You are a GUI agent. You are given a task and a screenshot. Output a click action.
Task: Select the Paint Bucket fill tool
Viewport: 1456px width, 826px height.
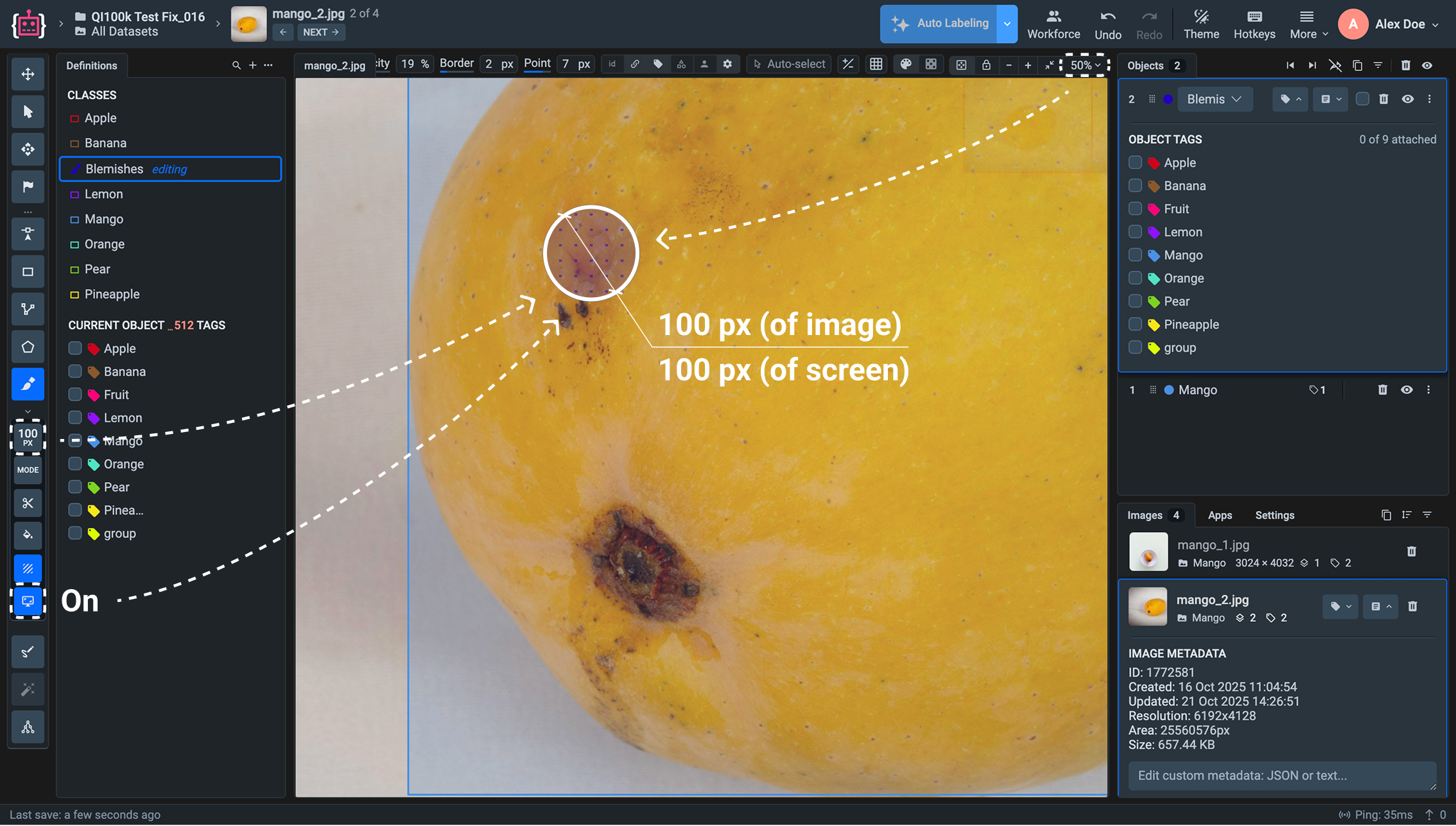tap(28, 535)
